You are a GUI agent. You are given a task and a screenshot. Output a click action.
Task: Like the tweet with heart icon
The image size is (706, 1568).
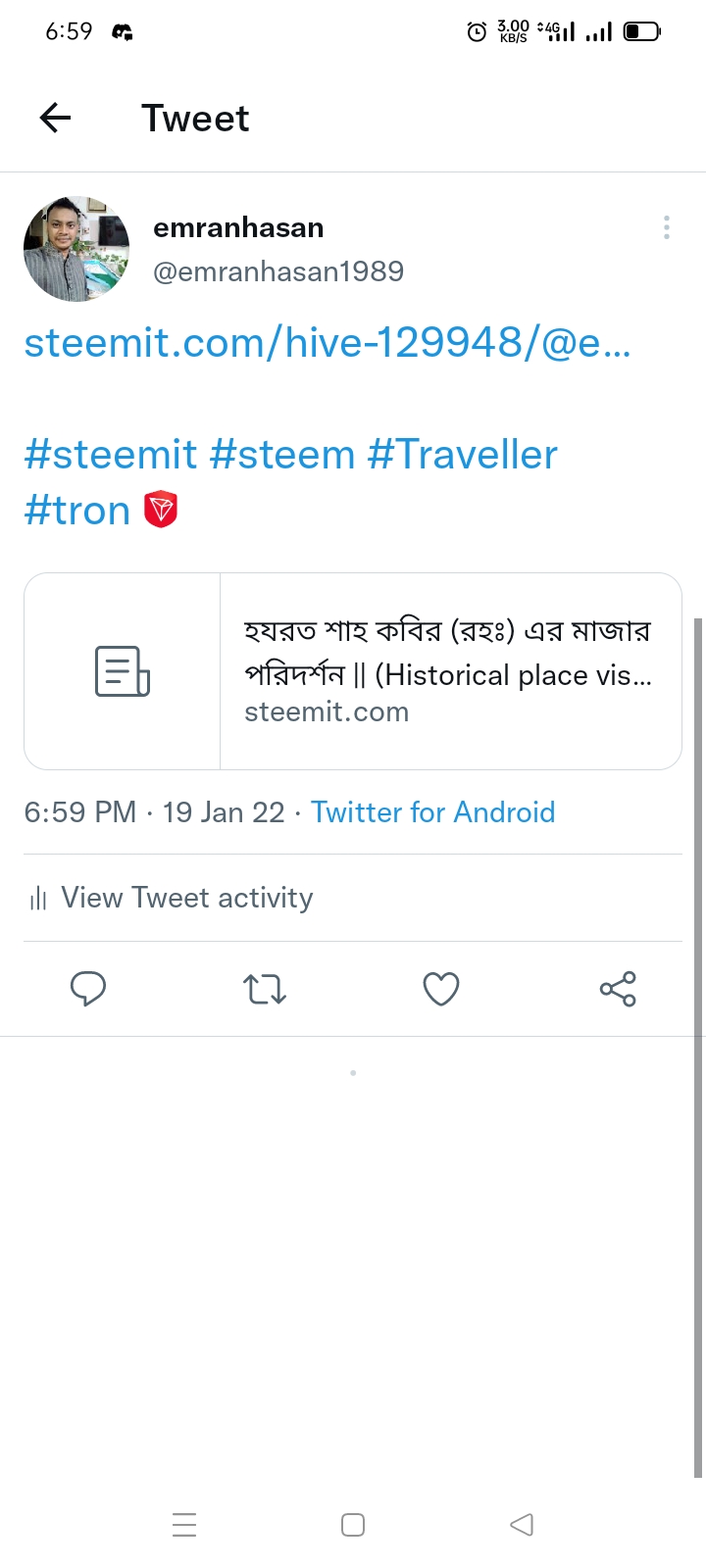(441, 989)
